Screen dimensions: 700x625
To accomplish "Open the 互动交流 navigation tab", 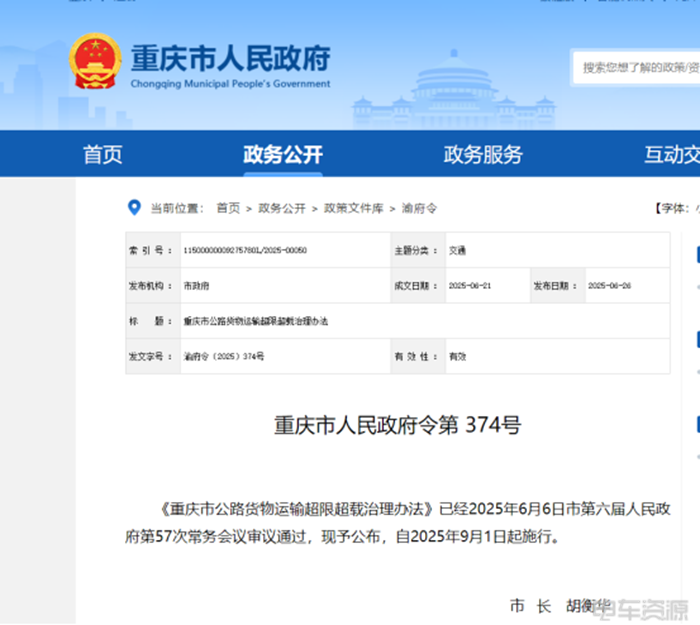I will point(672,154).
